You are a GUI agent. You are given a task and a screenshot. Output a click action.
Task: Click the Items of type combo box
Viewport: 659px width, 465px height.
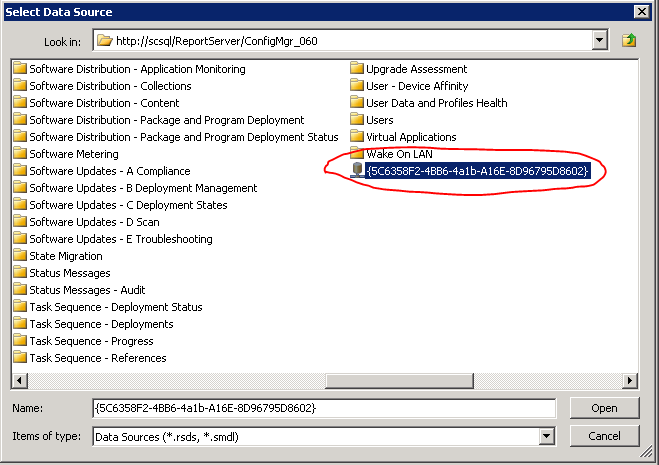coord(324,436)
